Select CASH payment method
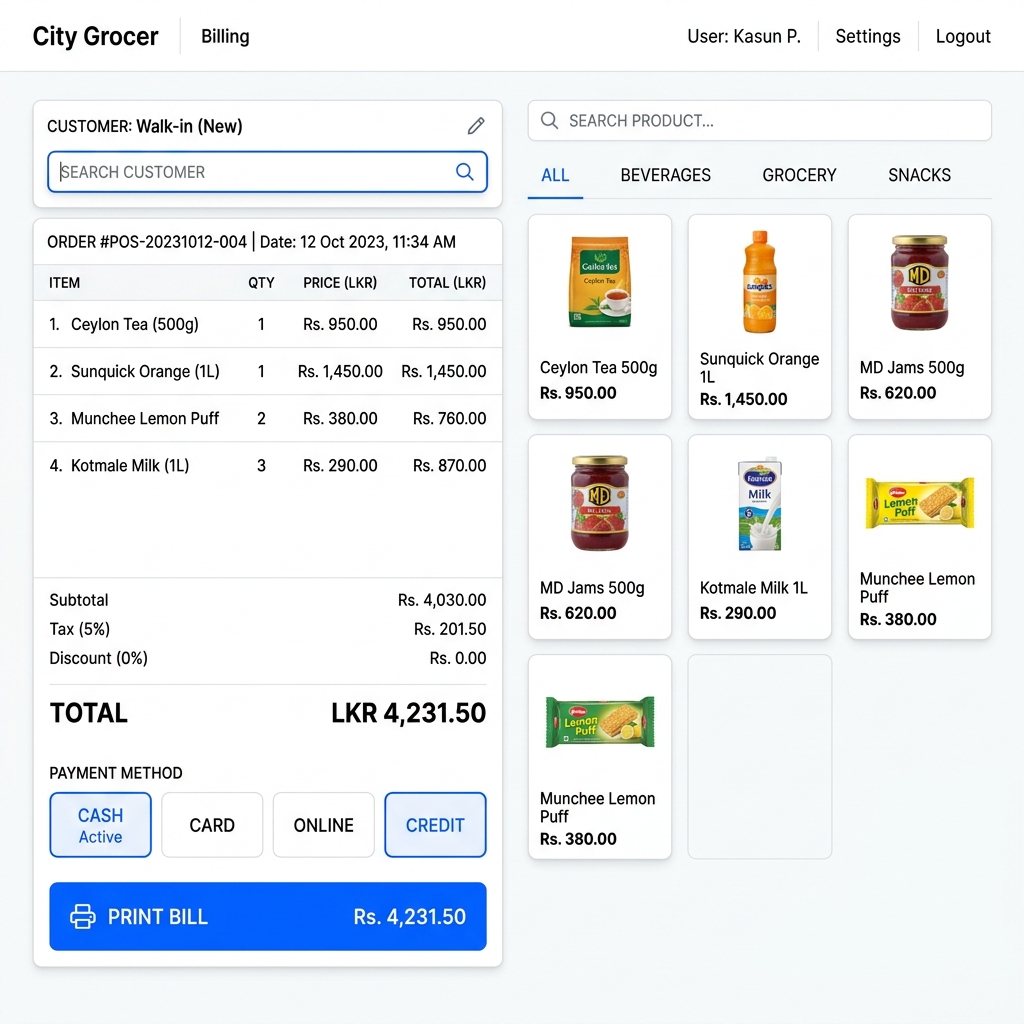 click(x=101, y=825)
